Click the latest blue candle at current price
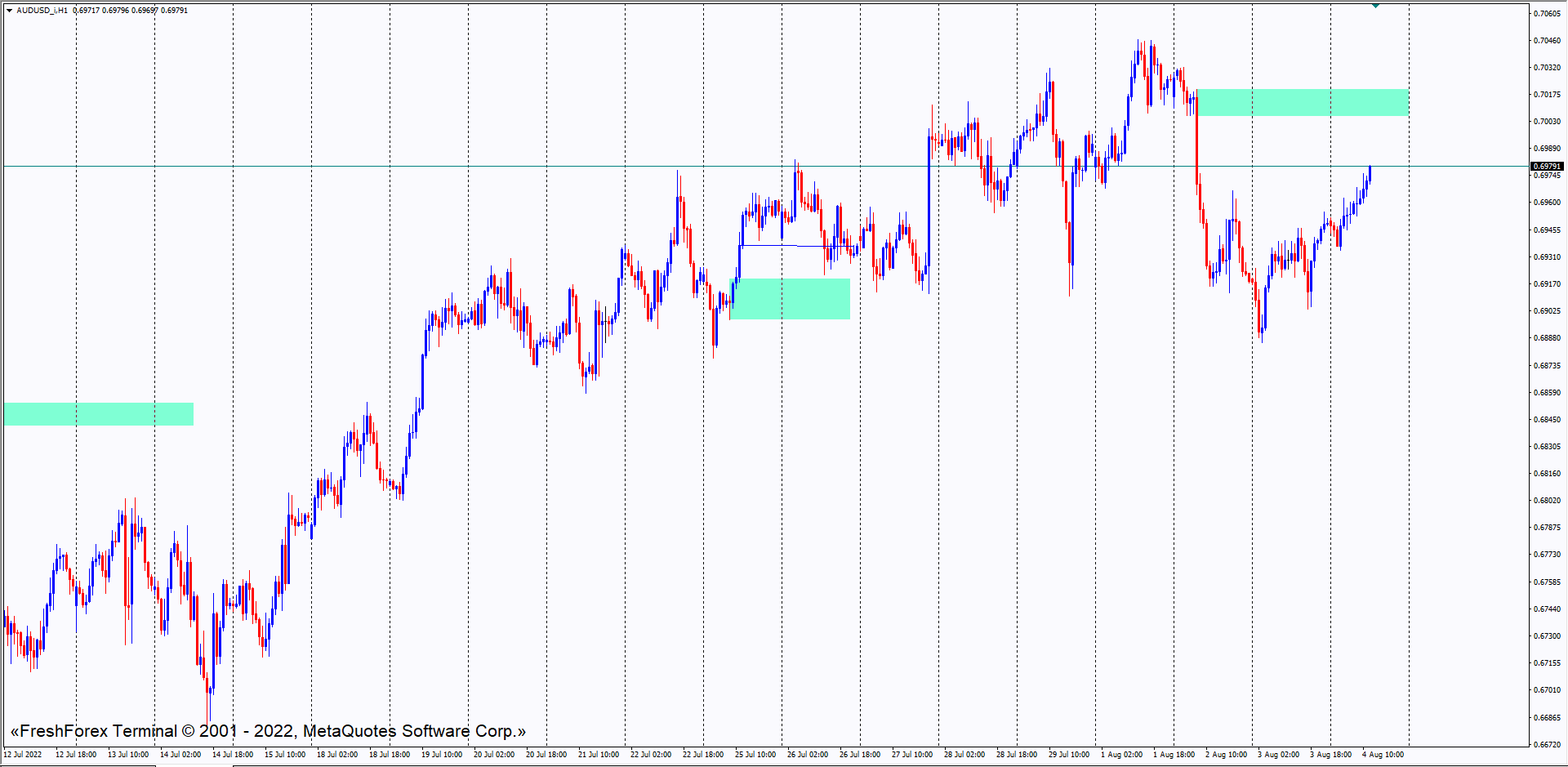The image size is (1568, 767). click(x=1370, y=174)
